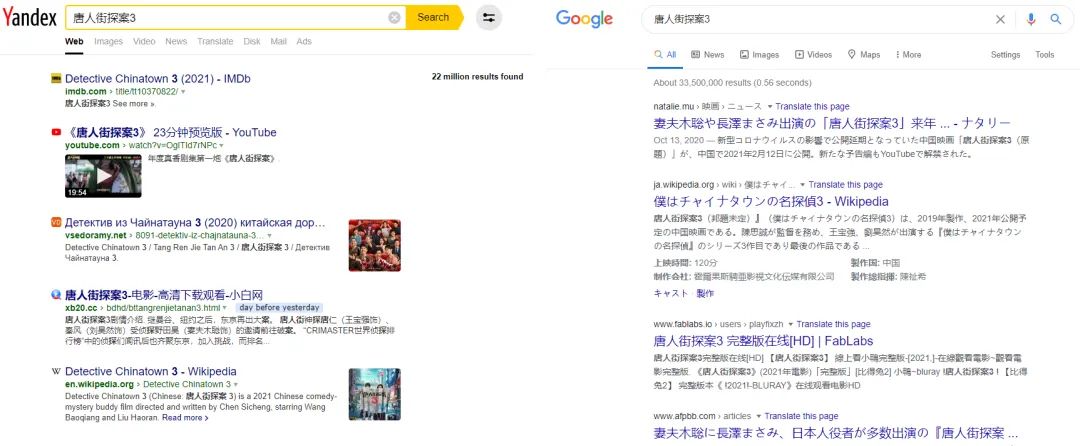Open 小白网 唐人街探案3 result title
This screenshot has height=446, width=1080.
tap(164, 295)
